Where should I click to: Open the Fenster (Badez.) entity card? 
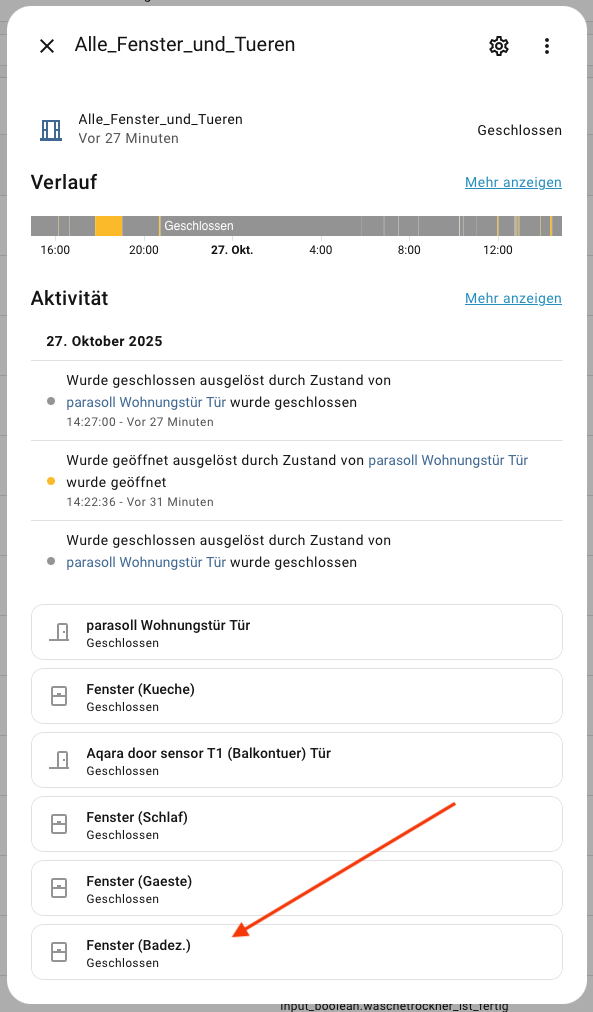click(297, 952)
